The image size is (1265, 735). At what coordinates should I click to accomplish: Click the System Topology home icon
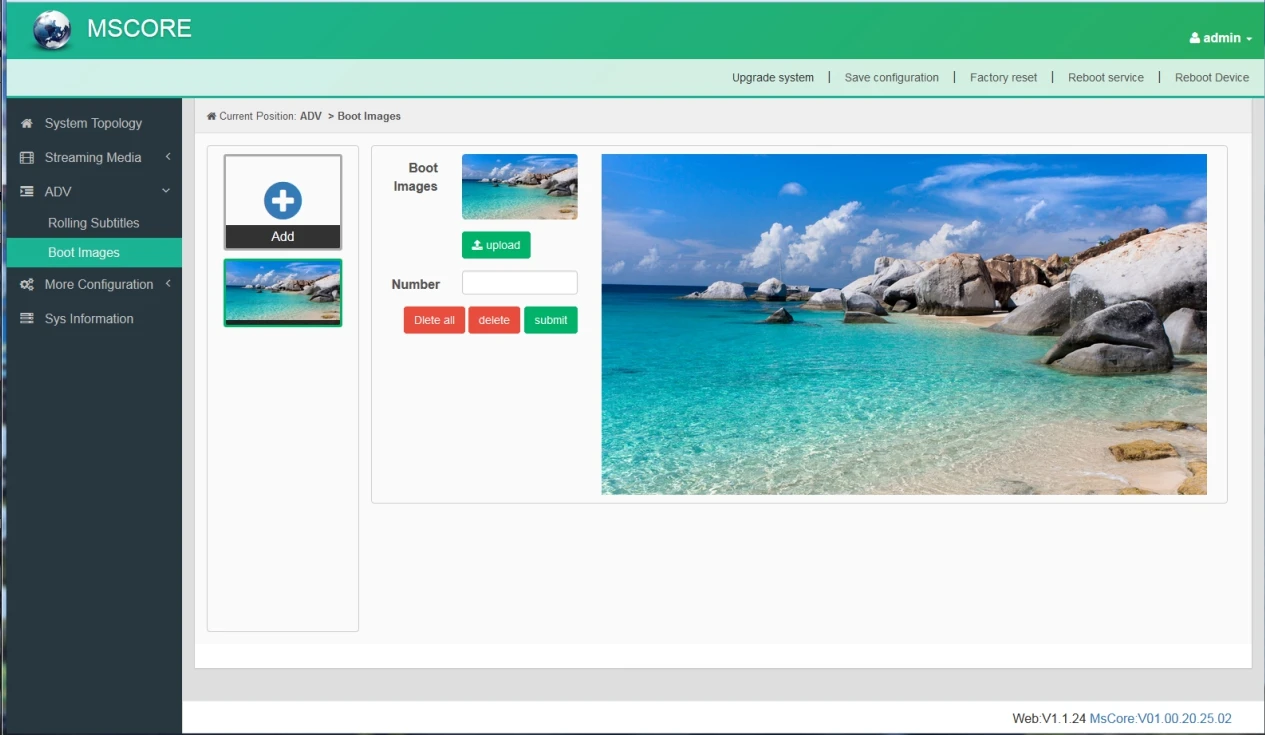(27, 123)
